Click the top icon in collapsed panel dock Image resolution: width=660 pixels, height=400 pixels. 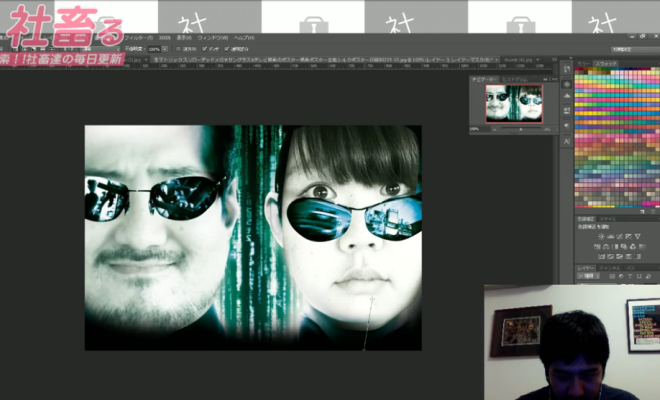point(565,68)
